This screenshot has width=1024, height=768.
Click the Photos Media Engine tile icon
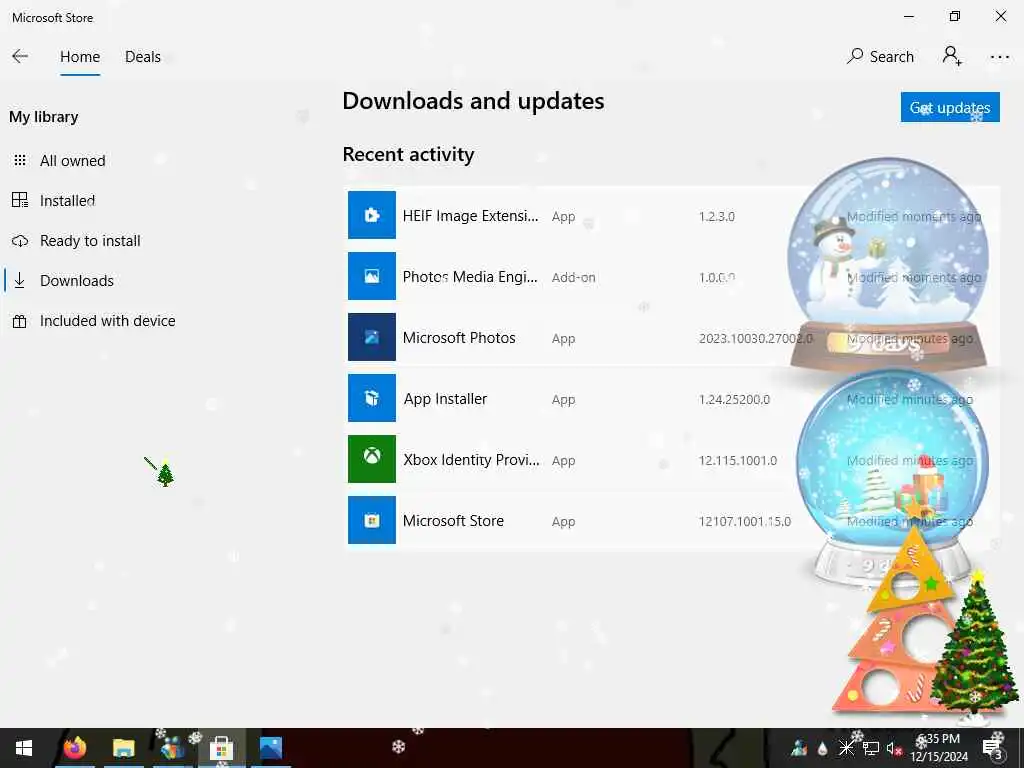click(x=372, y=276)
